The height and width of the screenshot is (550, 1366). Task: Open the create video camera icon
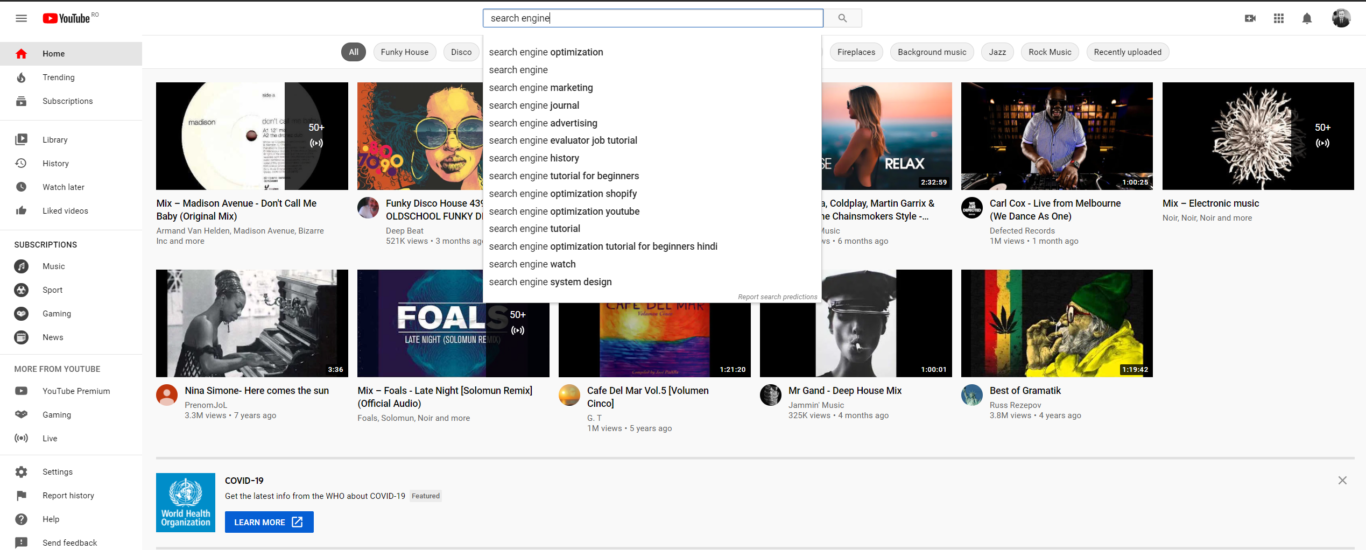1250,18
